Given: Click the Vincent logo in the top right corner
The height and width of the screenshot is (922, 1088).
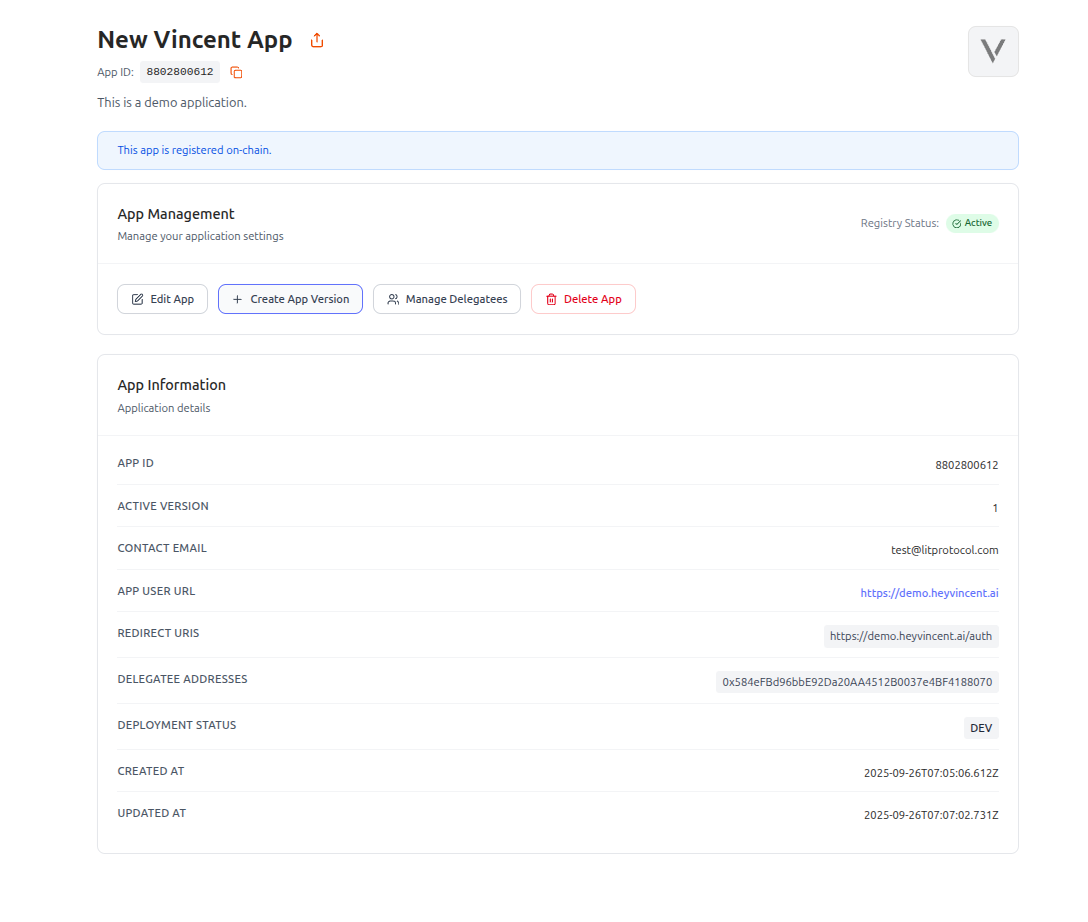Looking at the screenshot, I should pyautogui.click(x=992, y=51).
